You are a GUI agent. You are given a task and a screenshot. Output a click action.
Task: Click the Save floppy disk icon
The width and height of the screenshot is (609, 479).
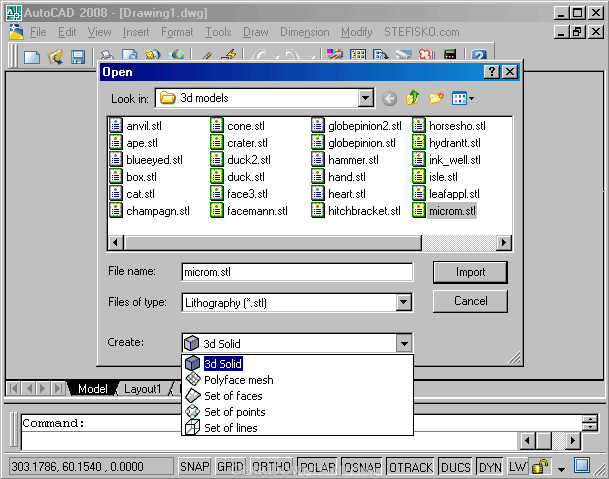pyautogui.click(x=78, y=57)
